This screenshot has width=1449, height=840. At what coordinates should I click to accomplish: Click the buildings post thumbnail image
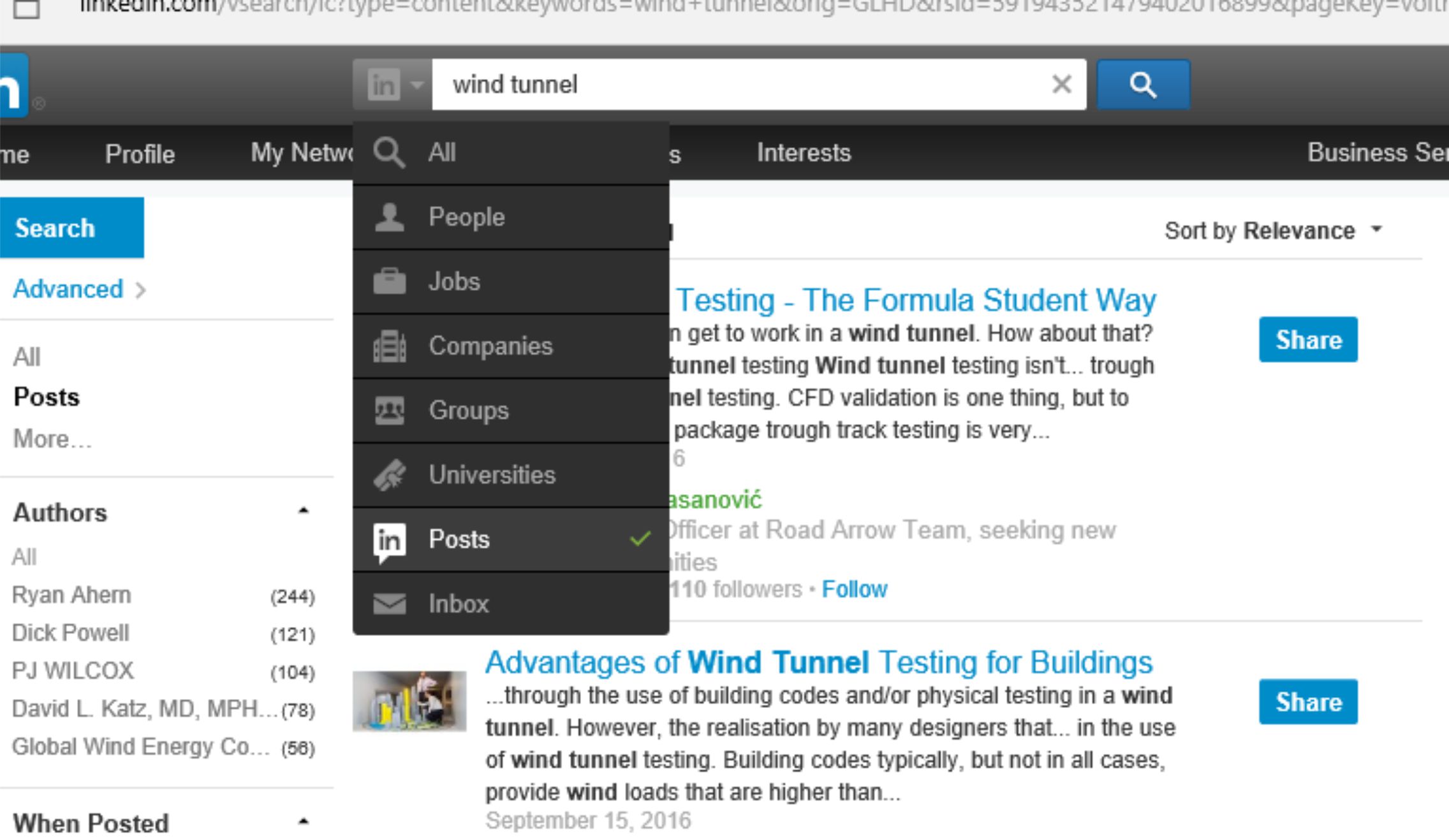pos(409,701)
